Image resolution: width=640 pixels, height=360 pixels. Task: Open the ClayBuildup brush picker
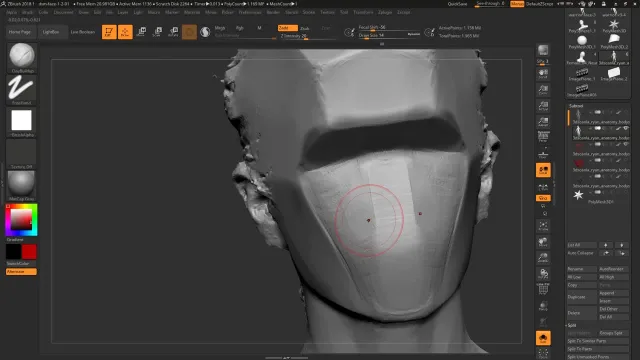pyautogui.click(x=22, y=58)
